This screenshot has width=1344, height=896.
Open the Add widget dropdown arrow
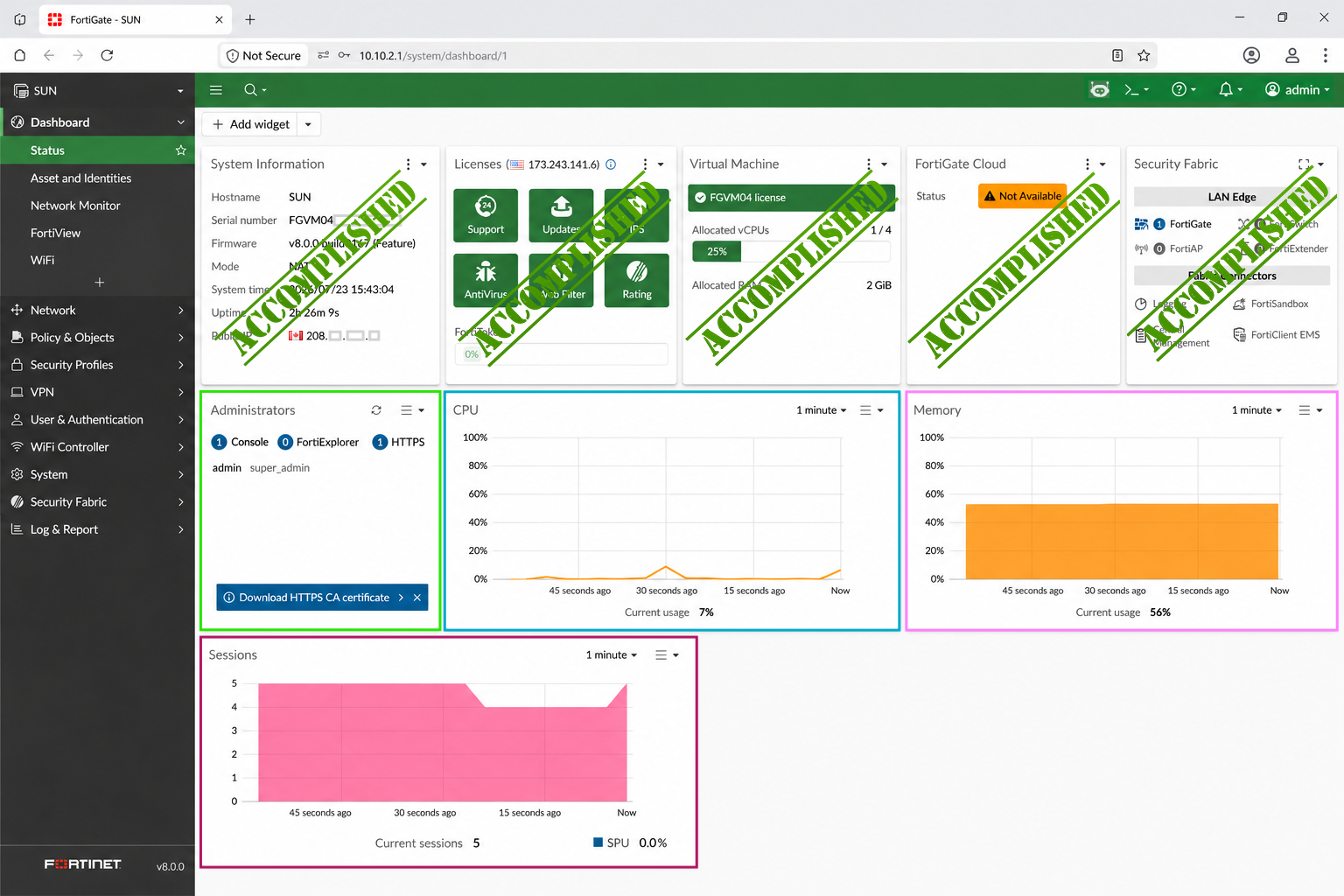point(308,124)
